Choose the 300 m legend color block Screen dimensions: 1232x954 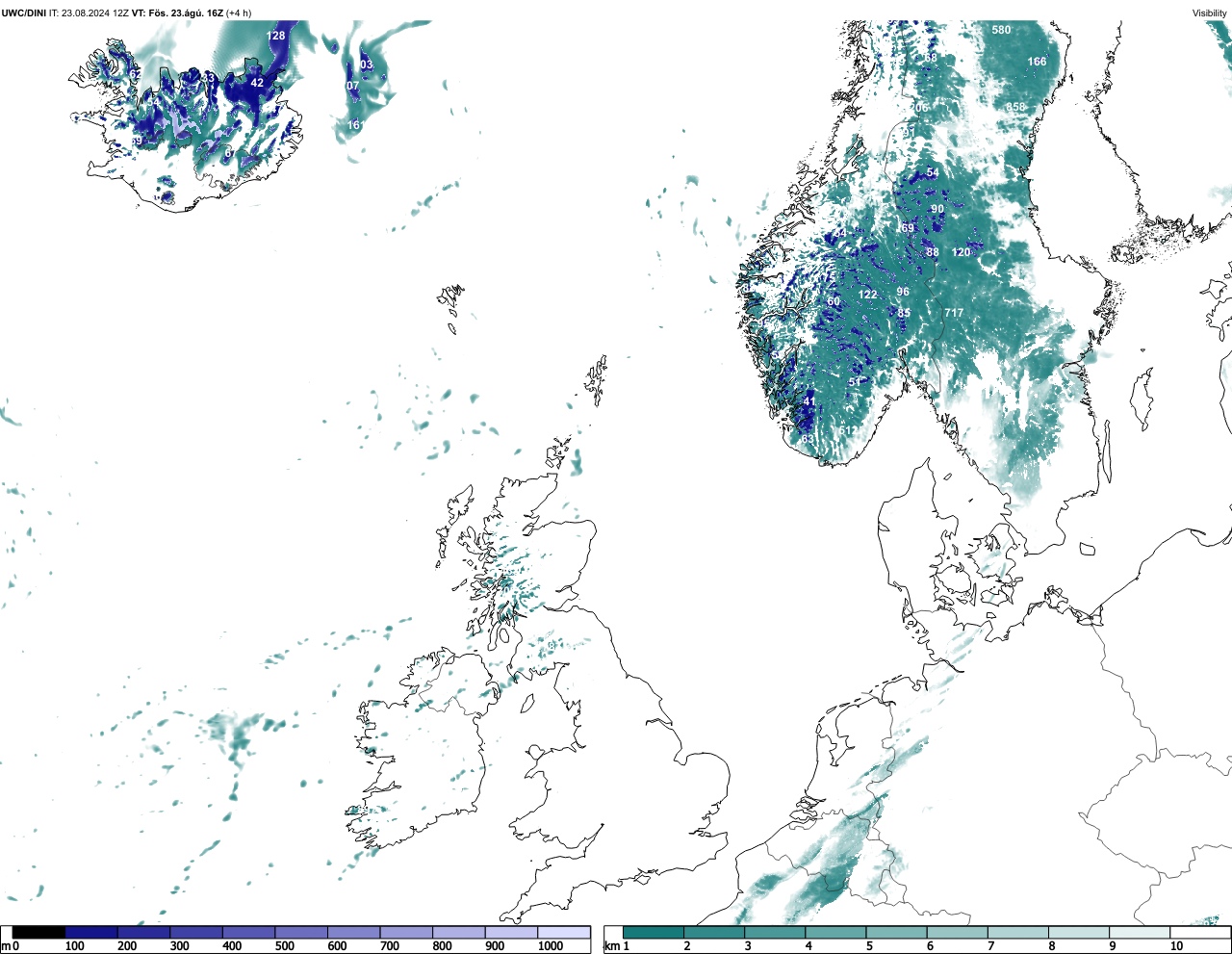196,932
